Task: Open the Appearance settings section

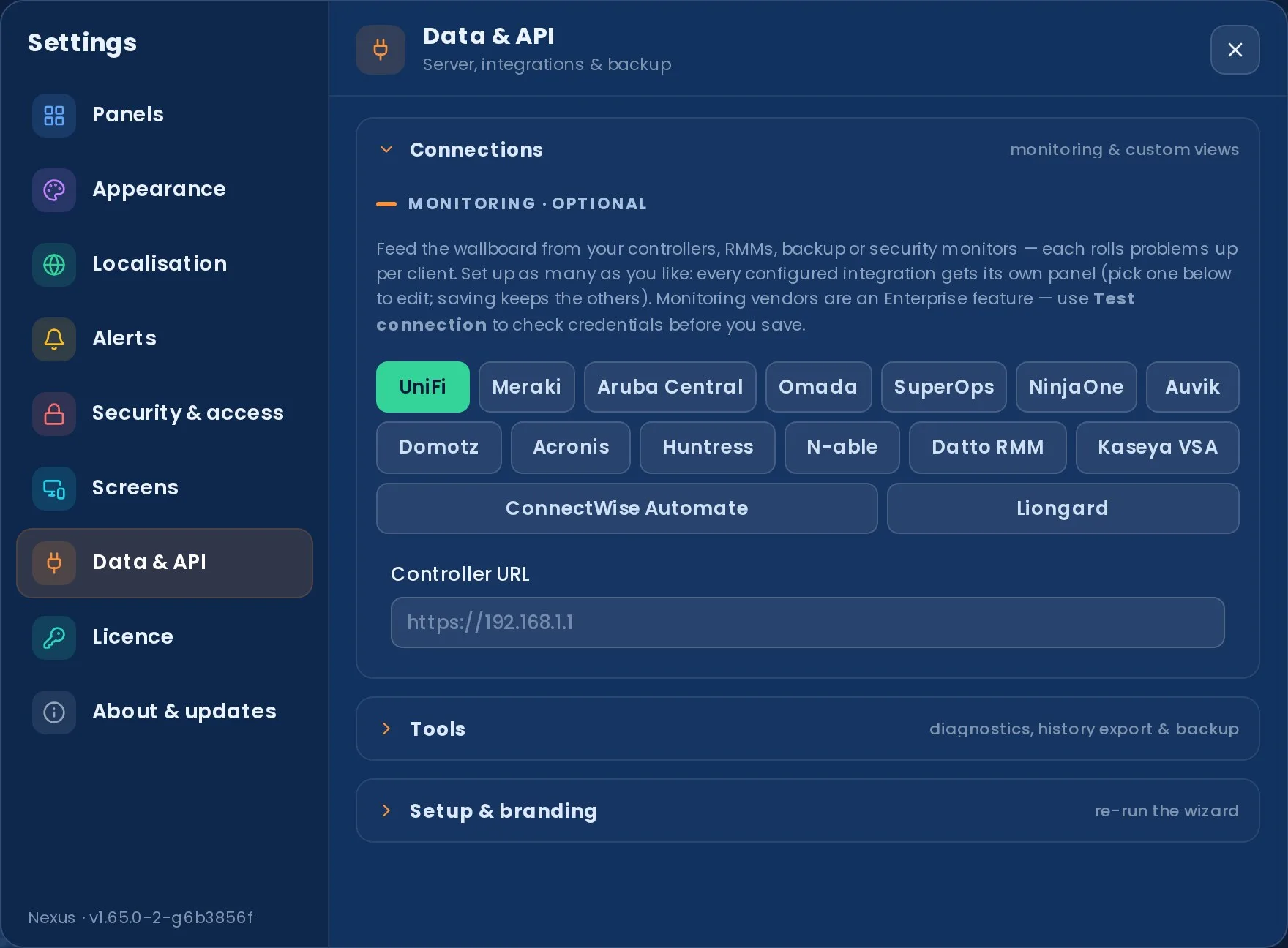Action: click(x=165, y=189)
